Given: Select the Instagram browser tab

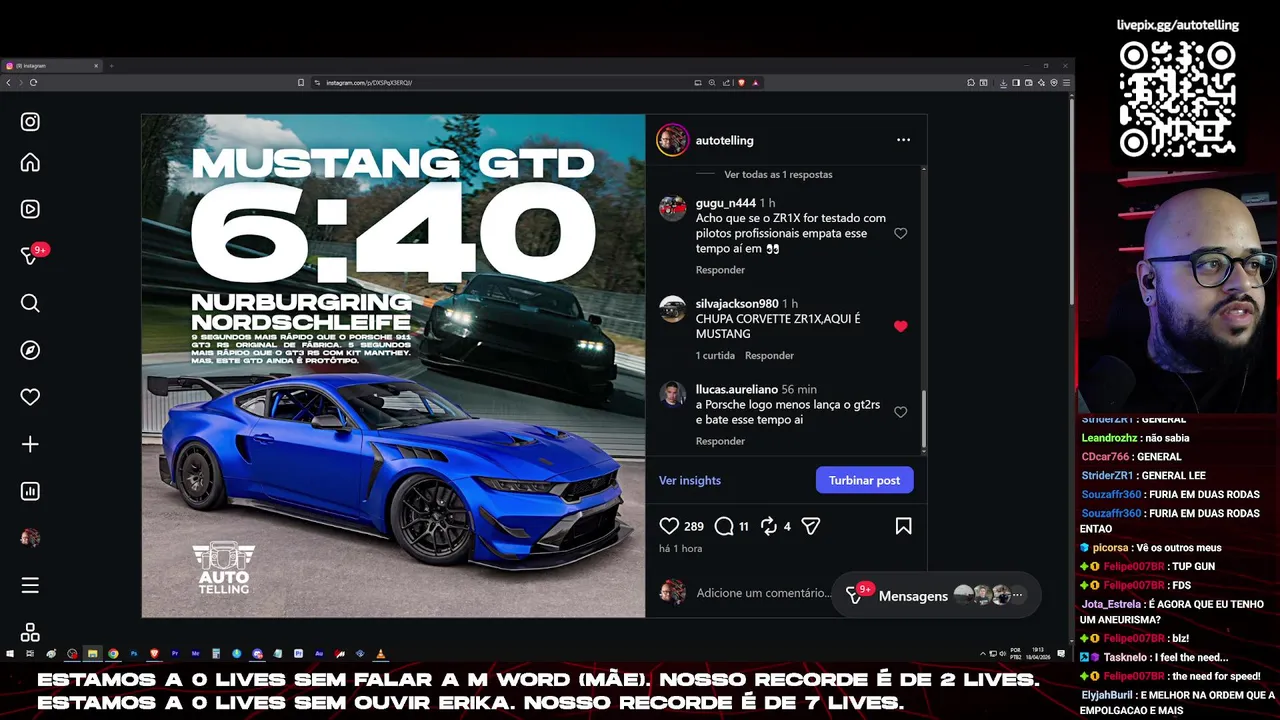Looking at the screenshot, I should 50,65.
